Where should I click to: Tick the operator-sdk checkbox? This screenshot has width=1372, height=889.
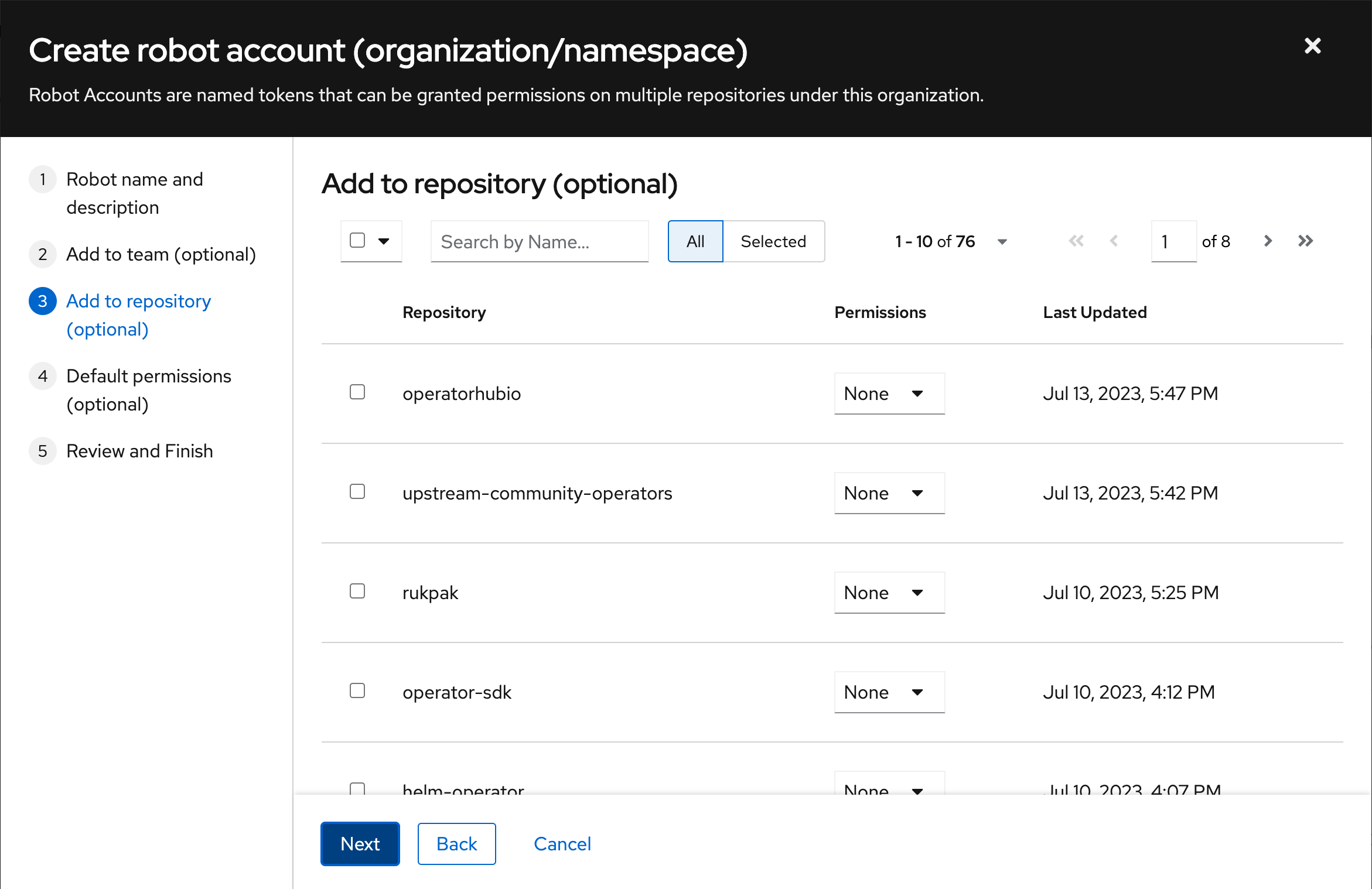357,690
